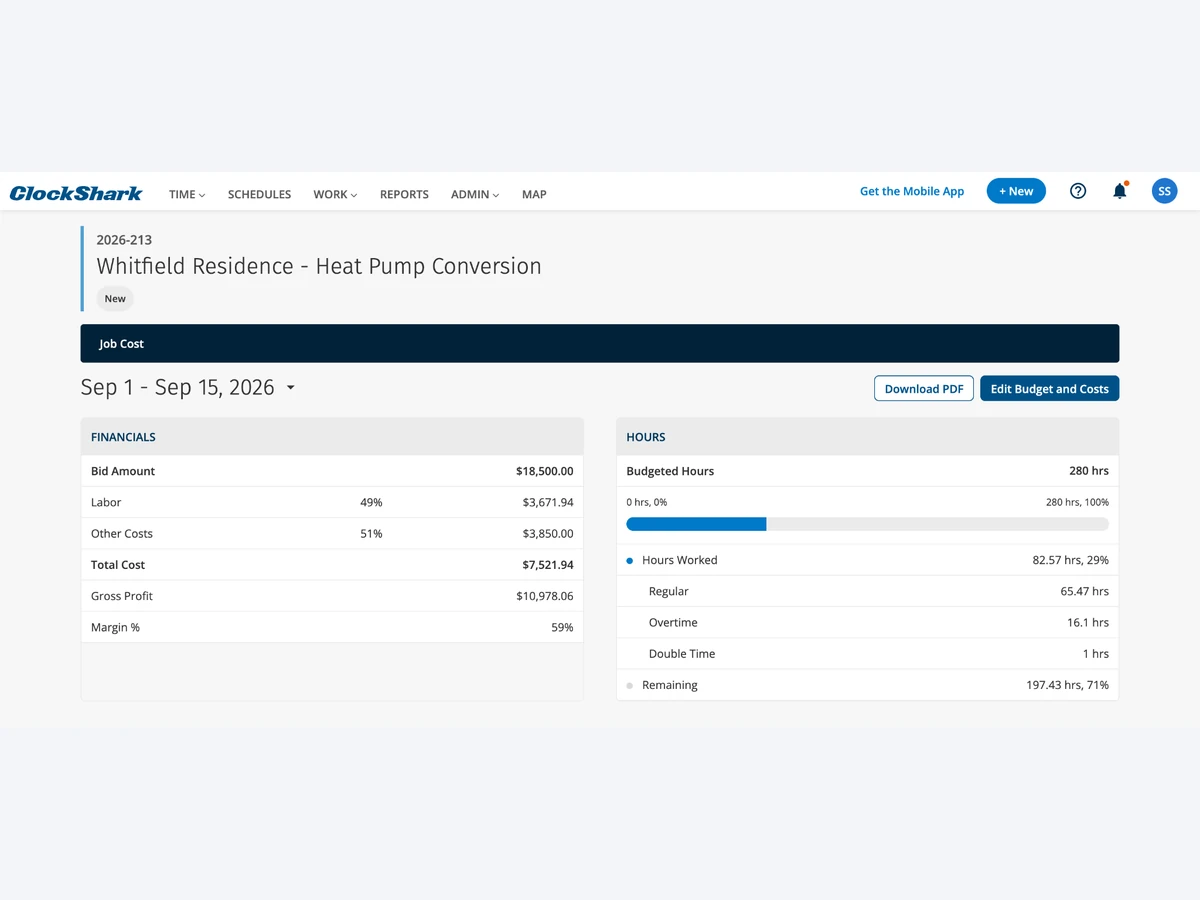Image resolution: width=1200 pixels, height=900 pixels.
Task: Click the Hours Worked label
Action: (680, 560)
